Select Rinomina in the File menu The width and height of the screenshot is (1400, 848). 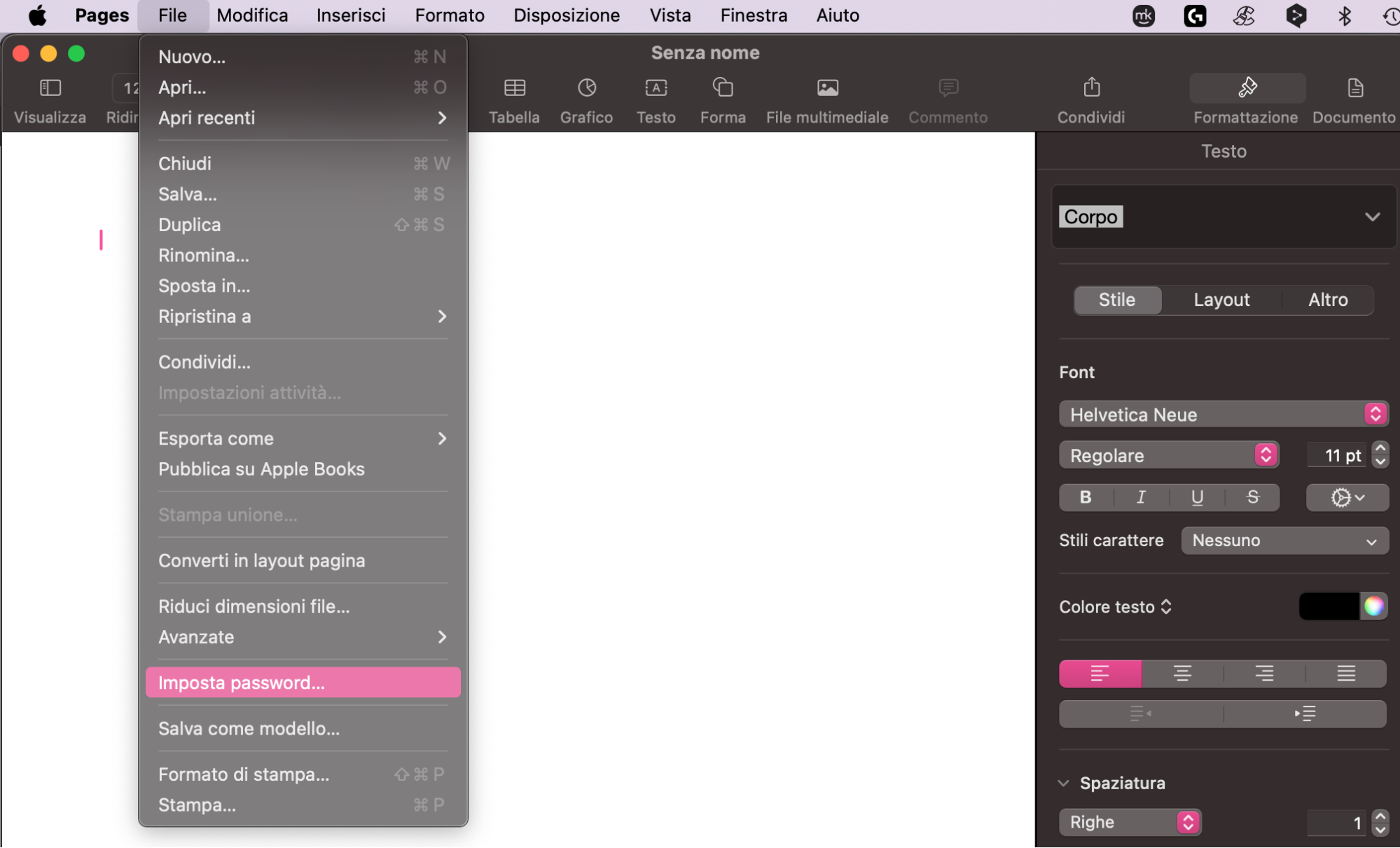[x=303, y=256]
